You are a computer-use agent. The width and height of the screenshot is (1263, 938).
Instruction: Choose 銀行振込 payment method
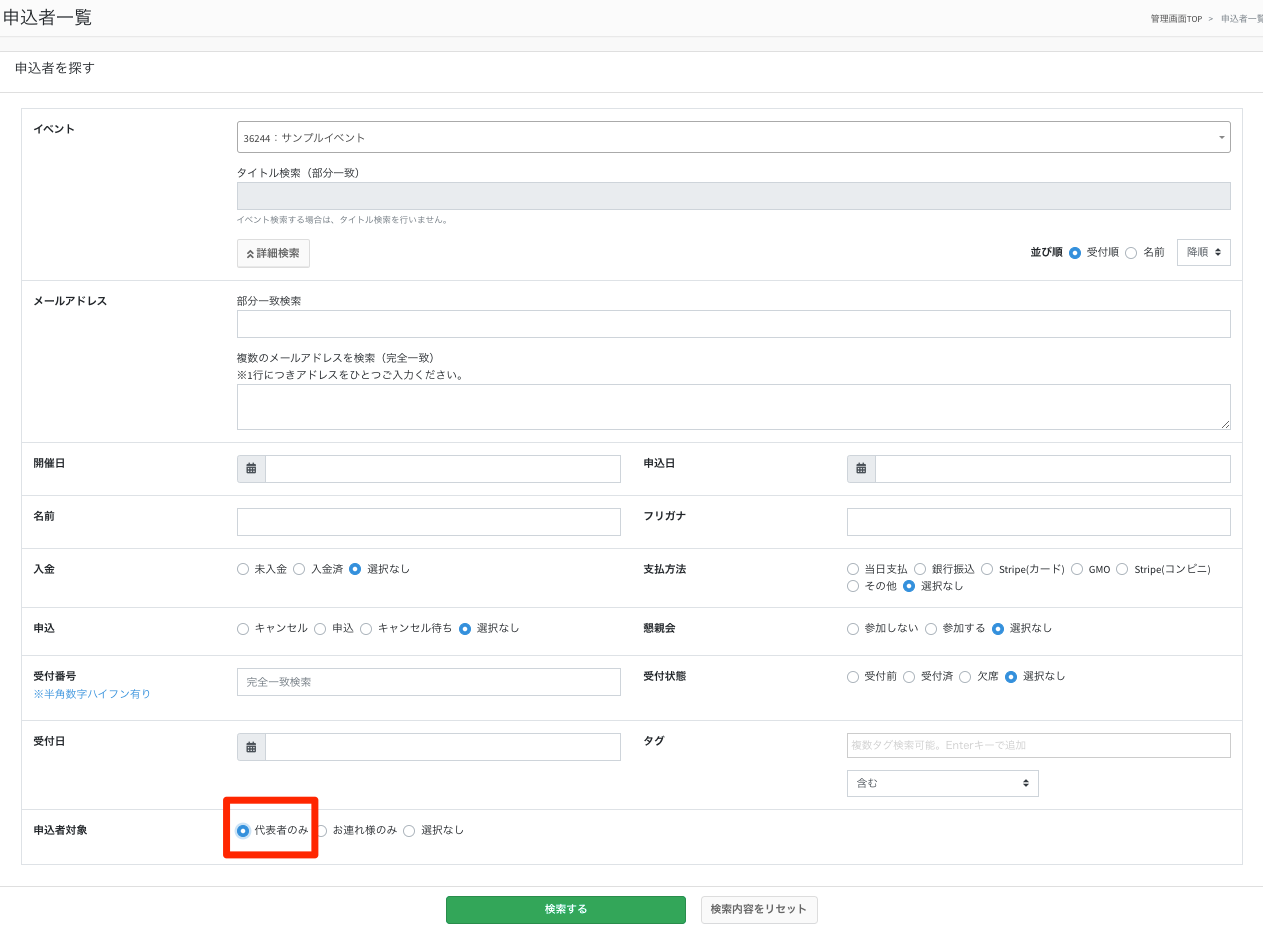[x=920, y=569]
